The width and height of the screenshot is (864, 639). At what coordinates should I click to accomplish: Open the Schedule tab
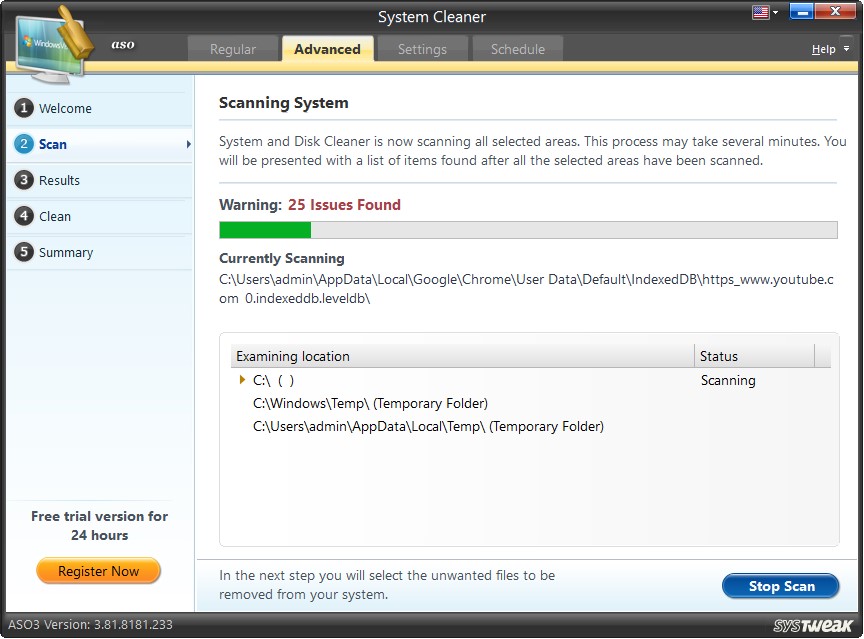pos(517,48)
